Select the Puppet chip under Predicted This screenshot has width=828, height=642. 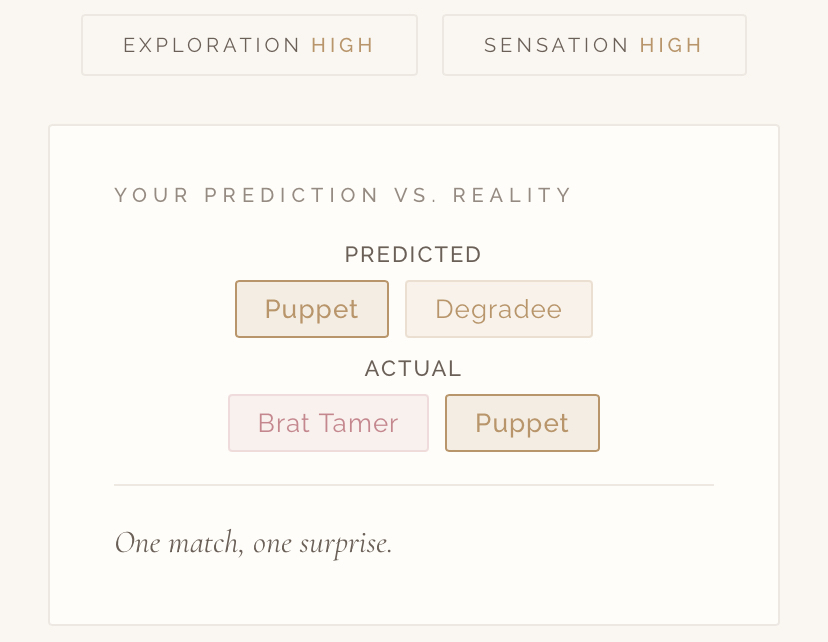312,309
